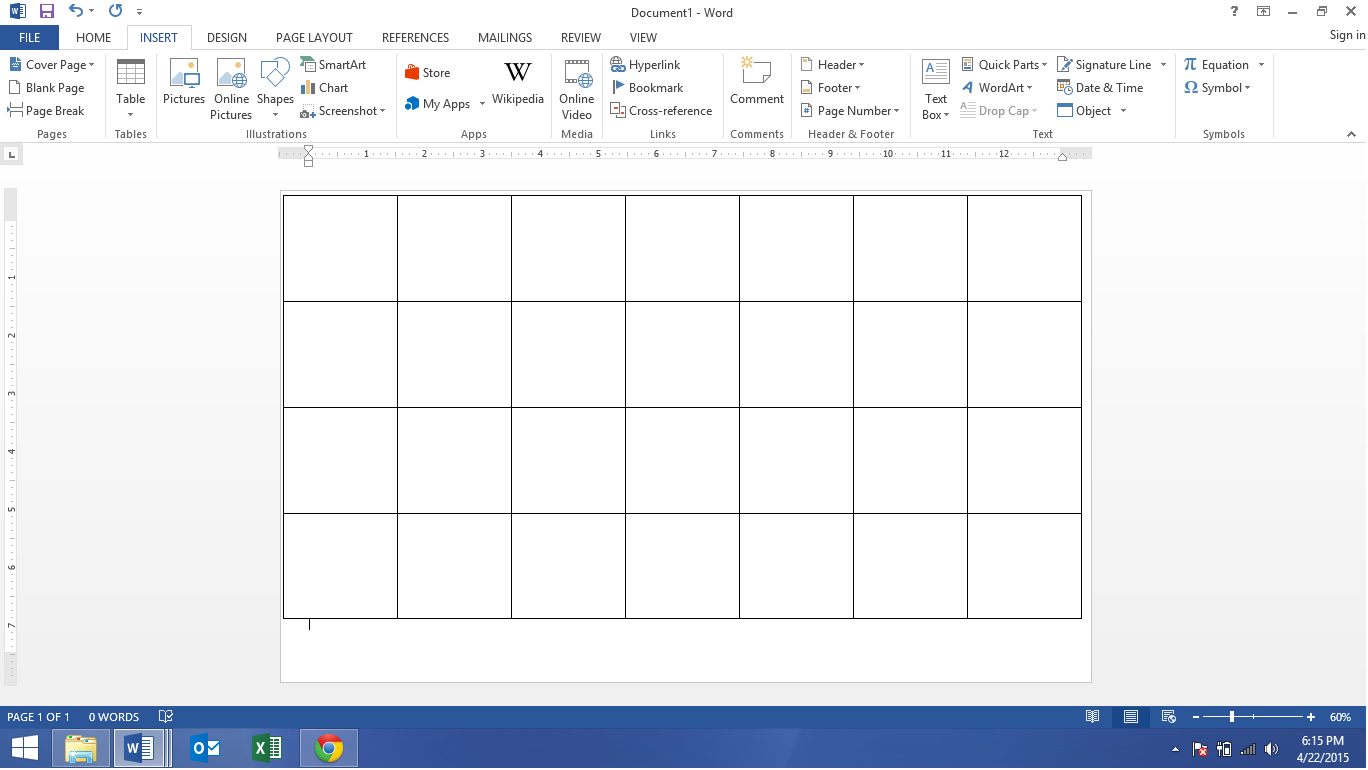This screenshot has height=770, width=1368.
Task: Open the Page Number menu
Action: [850, 110]
